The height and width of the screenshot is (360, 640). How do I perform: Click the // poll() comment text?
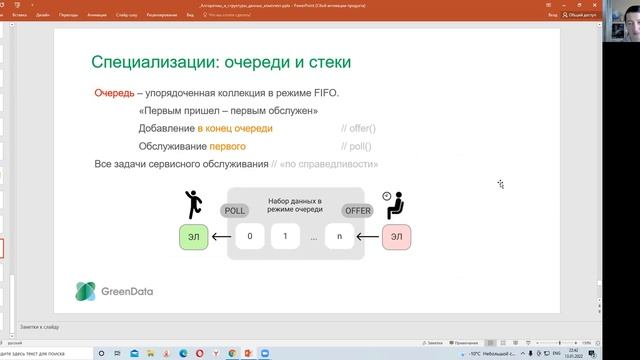click(x=356, y=146)
